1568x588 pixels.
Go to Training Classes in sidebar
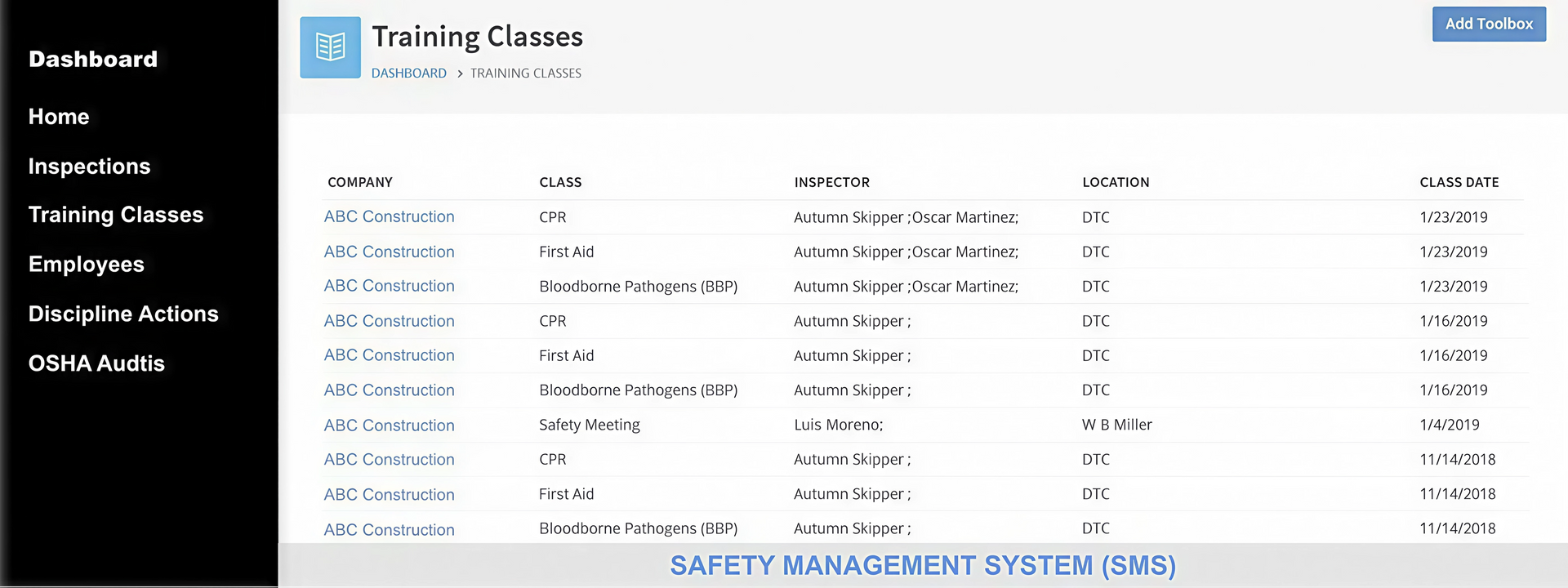(x=116, y=215)
